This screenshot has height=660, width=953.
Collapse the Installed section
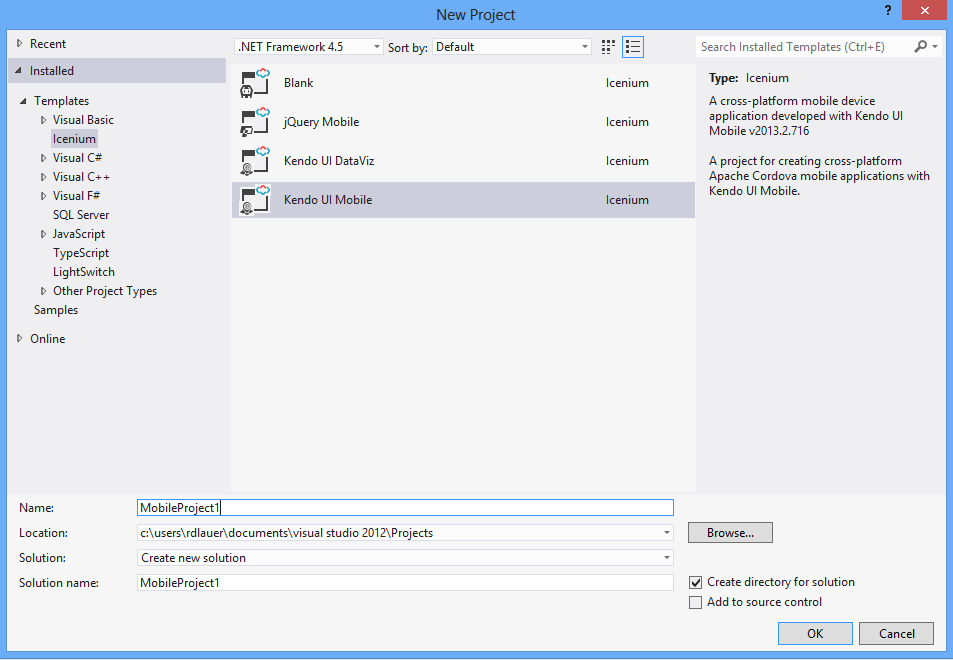[19, 70]
